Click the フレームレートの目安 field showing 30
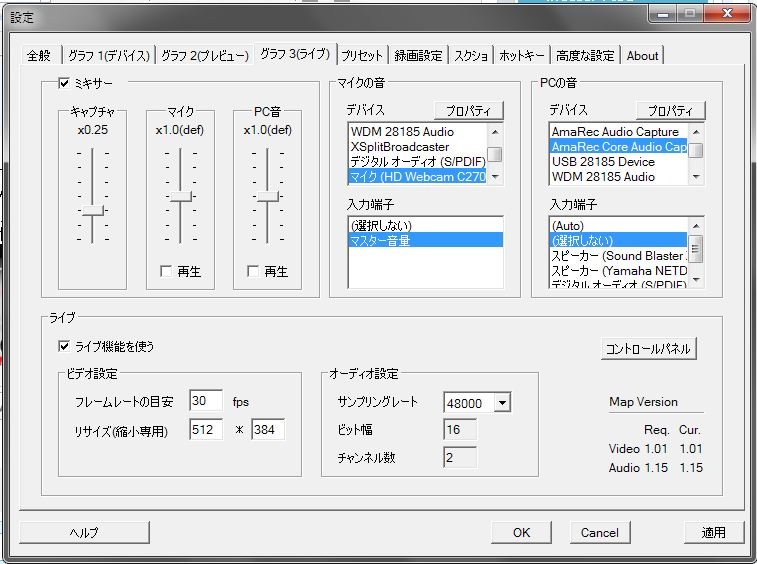The height and width of the screenshot is (564, 757). 206,401
